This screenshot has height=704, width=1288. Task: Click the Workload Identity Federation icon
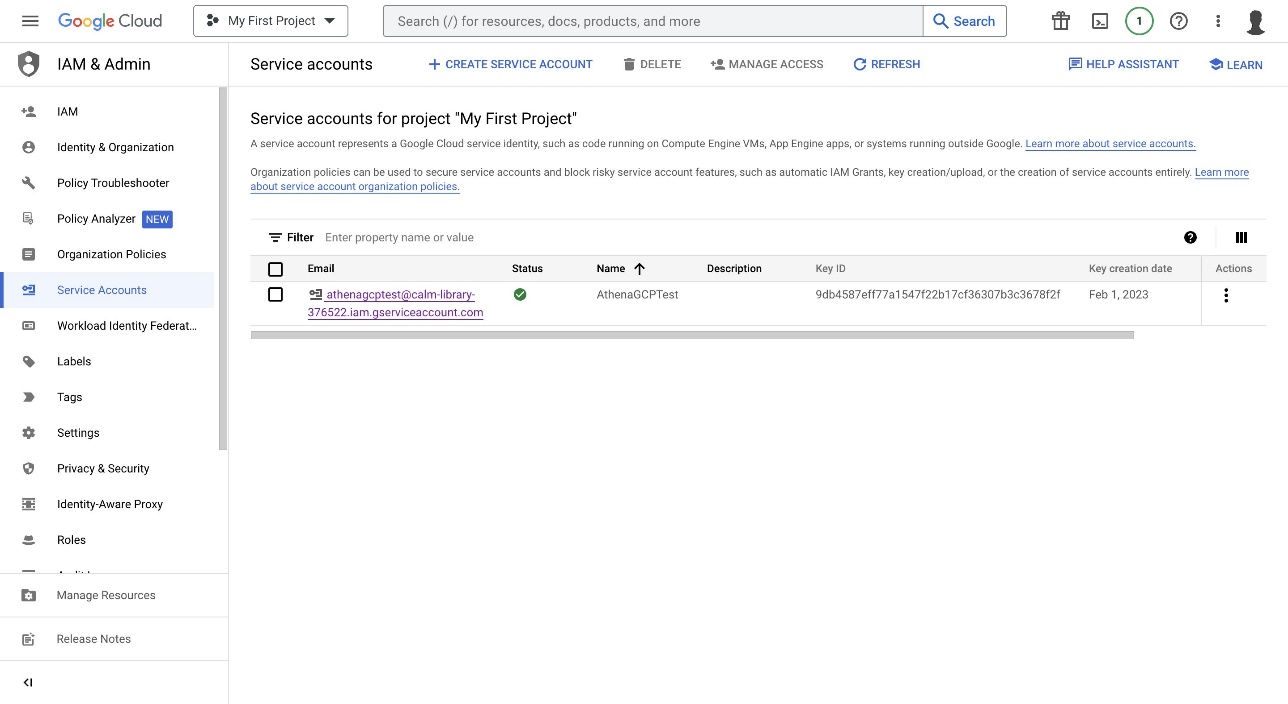point(29,326)
